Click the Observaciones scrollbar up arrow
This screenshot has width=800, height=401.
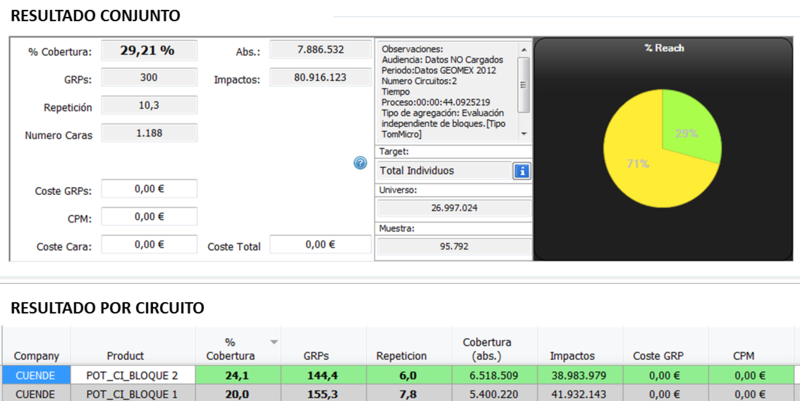coord(524,47)
